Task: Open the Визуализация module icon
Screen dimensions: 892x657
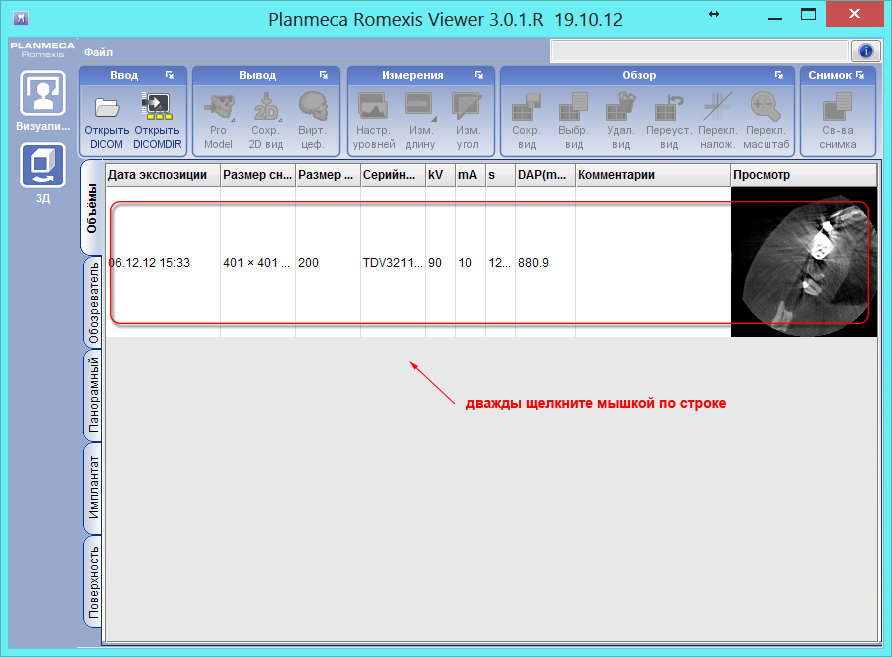Action: [x=43, y=93]
